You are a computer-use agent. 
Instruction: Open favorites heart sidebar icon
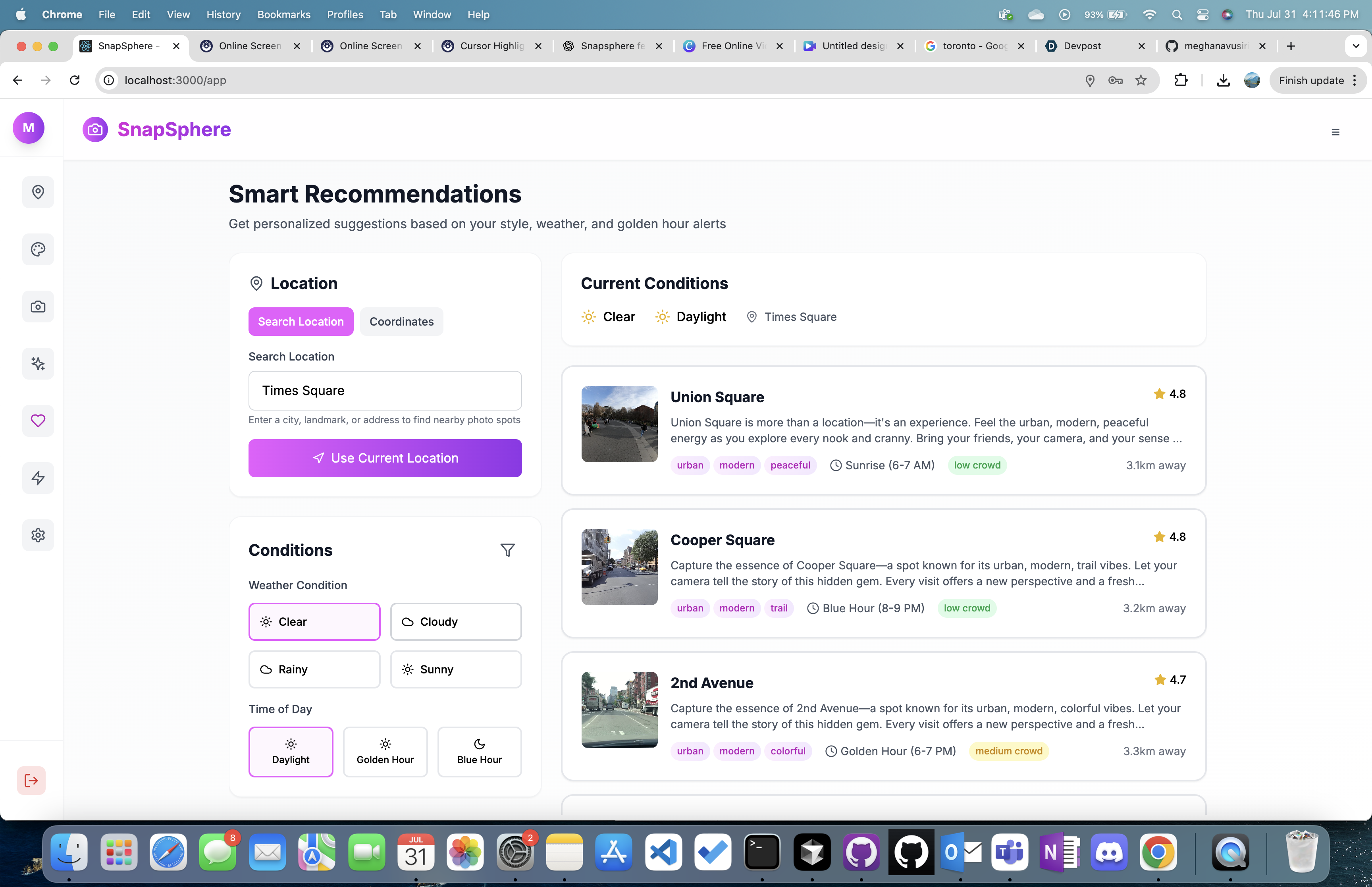38,420
